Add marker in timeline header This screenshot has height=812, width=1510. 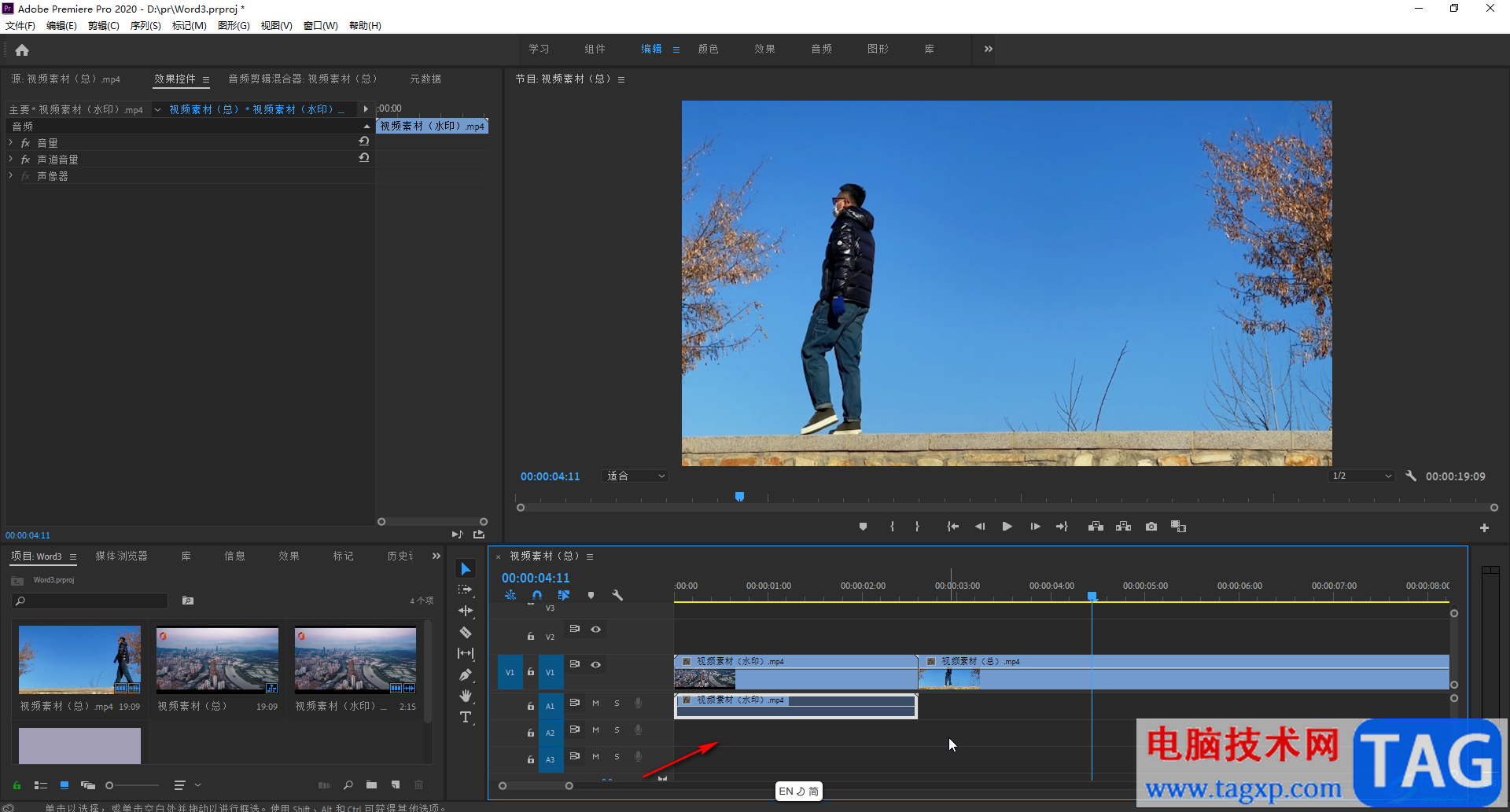point(591,595)
